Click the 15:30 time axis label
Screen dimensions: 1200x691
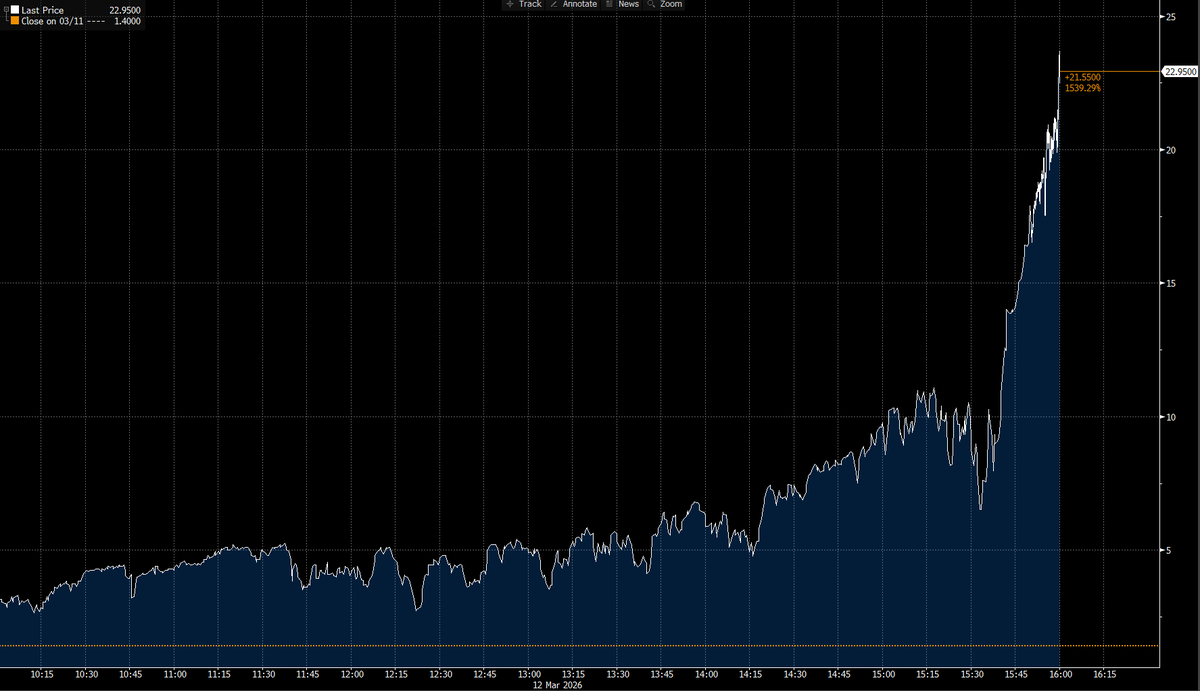click(972, 674)
